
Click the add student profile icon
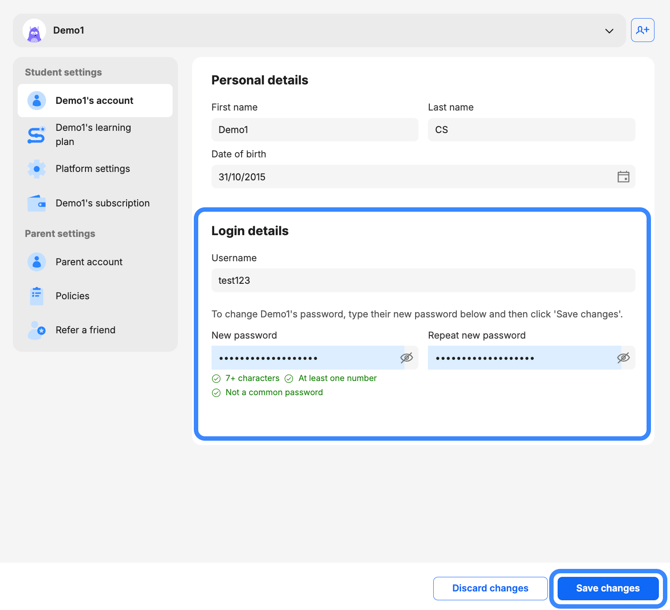642,30
